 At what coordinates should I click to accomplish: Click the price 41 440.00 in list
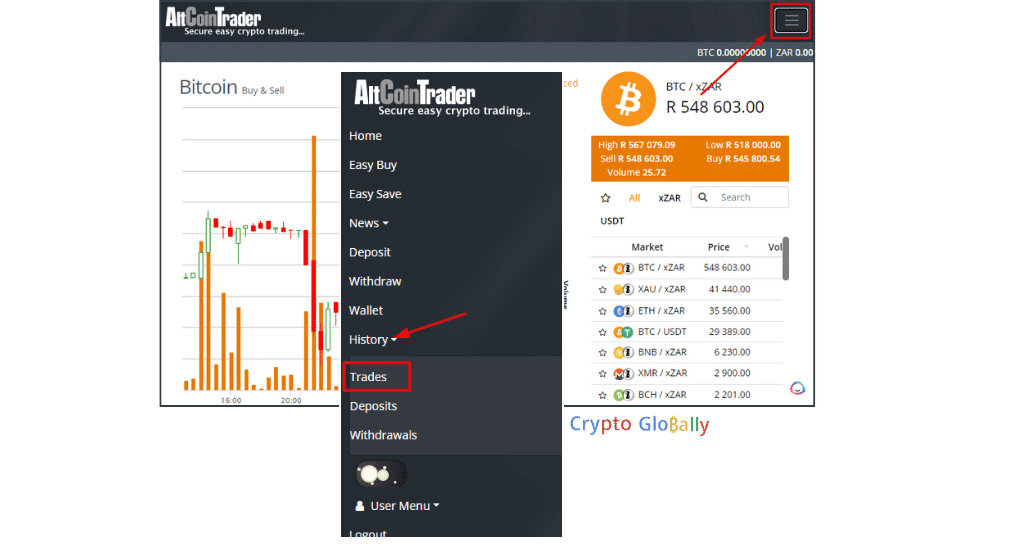[x=729, y=289]
